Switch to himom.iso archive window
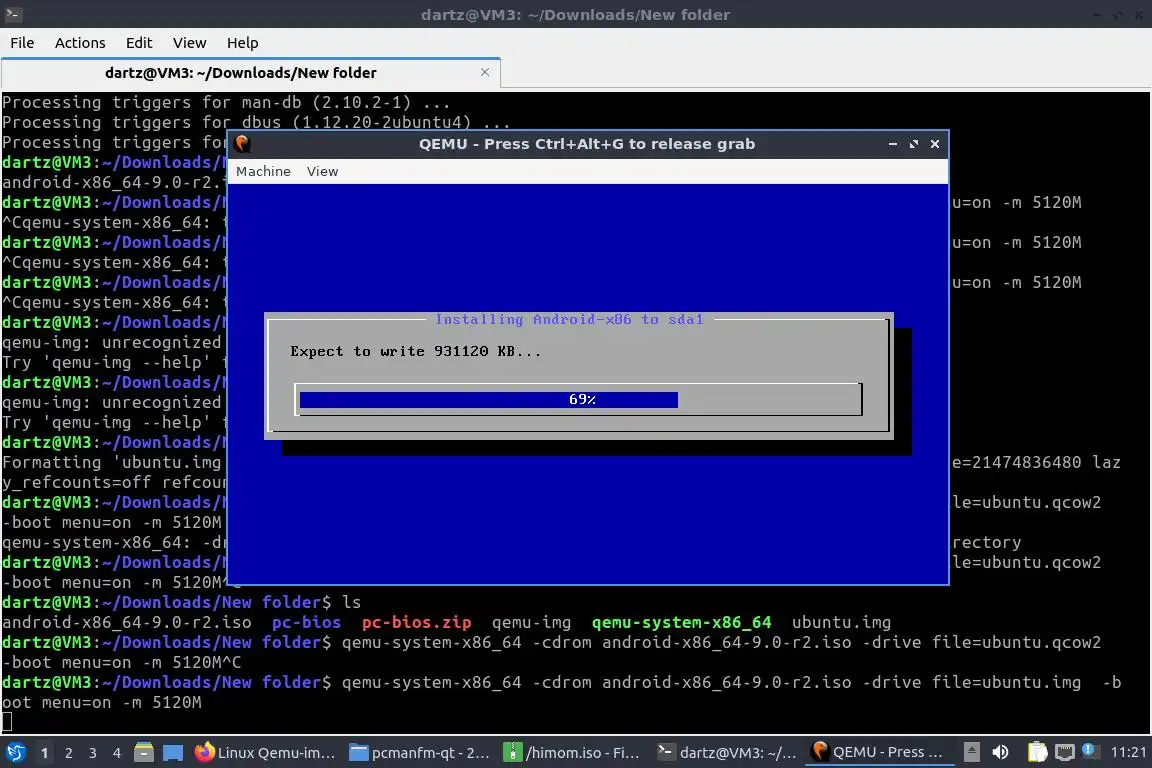Screen dimensions: 1152x768 click(572, 753)
